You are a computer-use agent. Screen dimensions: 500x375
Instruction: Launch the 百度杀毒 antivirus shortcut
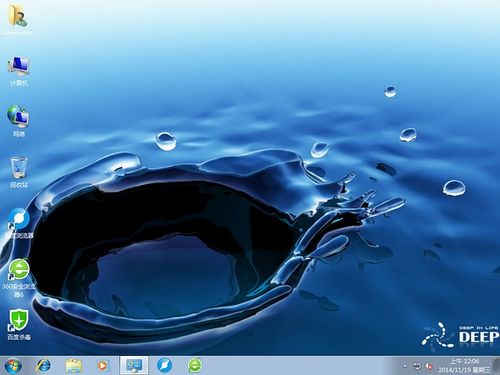[19, 325]
